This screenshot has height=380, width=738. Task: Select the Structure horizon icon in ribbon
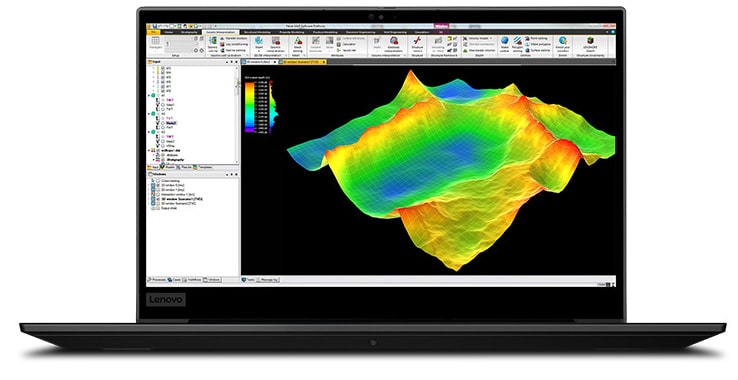[x=417, y=40]
